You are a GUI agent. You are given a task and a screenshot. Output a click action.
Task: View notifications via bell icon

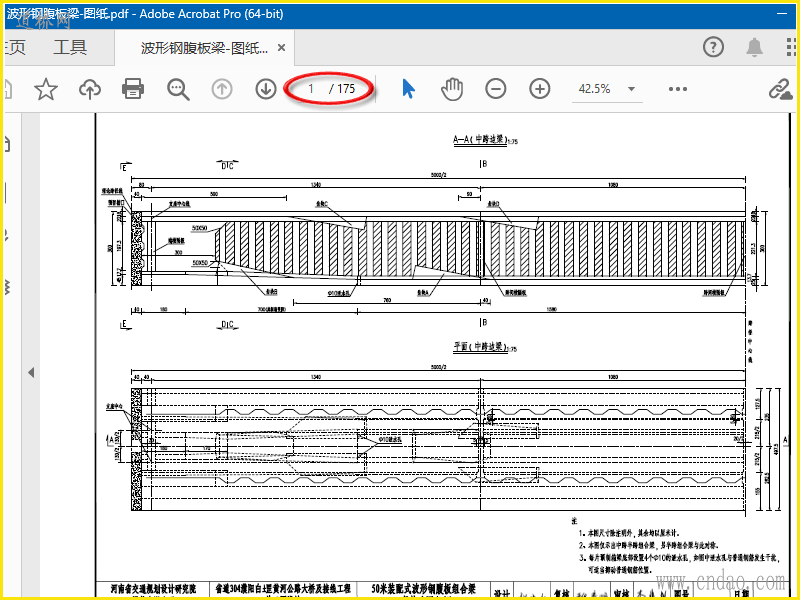click(x=754, y=47)
